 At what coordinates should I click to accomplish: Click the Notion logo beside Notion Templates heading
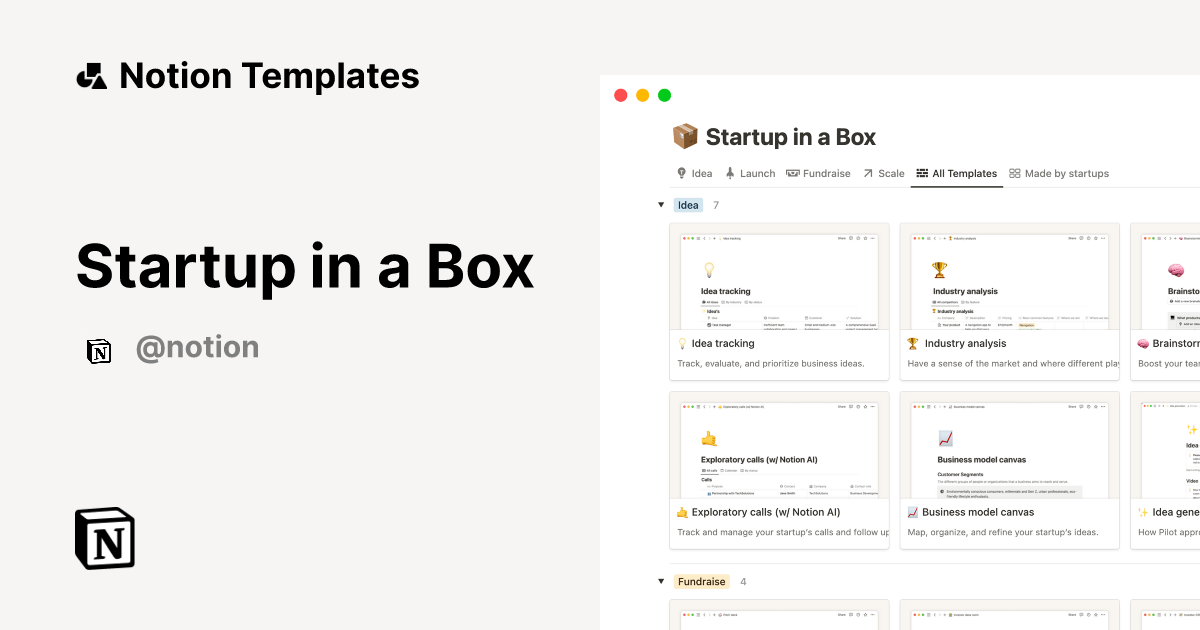tap(91, 75)
